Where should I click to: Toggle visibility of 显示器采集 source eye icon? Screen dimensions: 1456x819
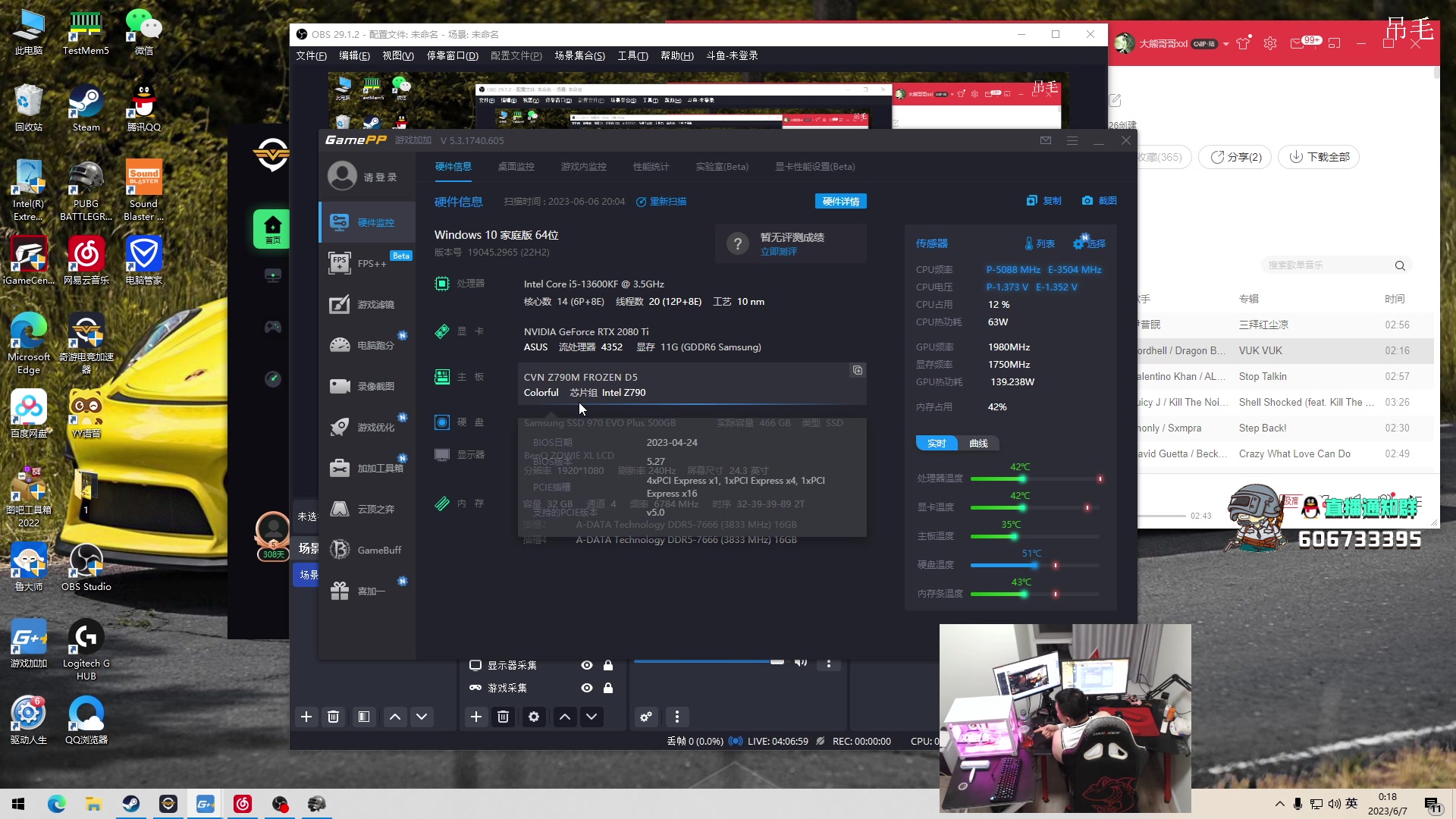pyautogui.click(x=587, y=664)
